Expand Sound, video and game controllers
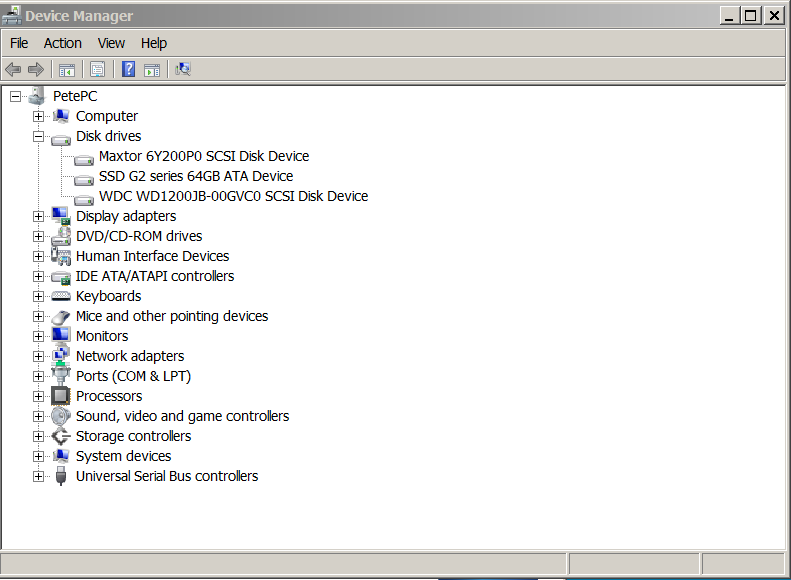The height and width of the screenshot is (580, 791). tap(38, 417)
